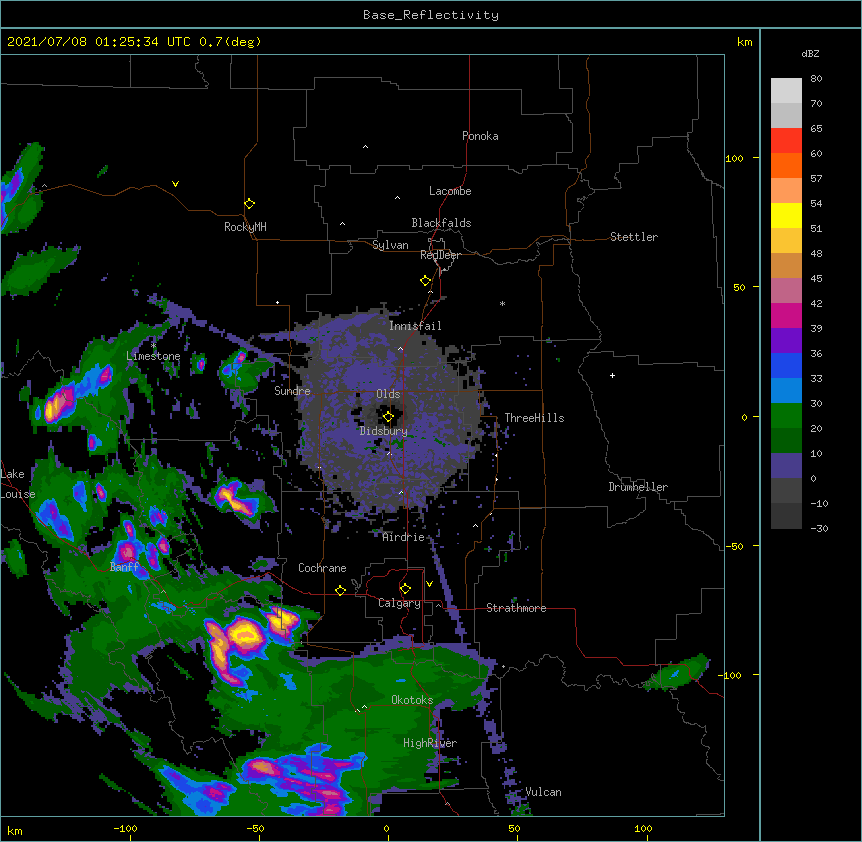Select the white asterisk marker above Limestone

coord(153,345)
